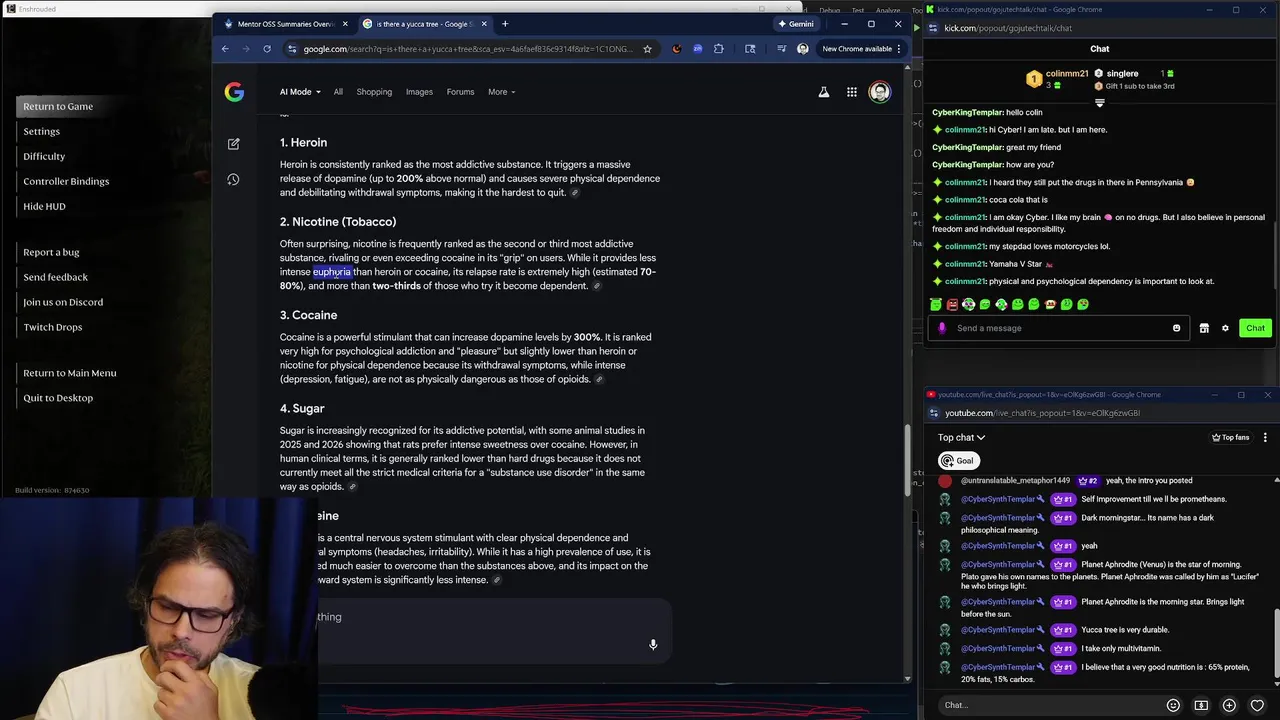This screenshot has width=1280, height=720.
Task: Expand the More search options dropdown
Action: tap(501, 92)
